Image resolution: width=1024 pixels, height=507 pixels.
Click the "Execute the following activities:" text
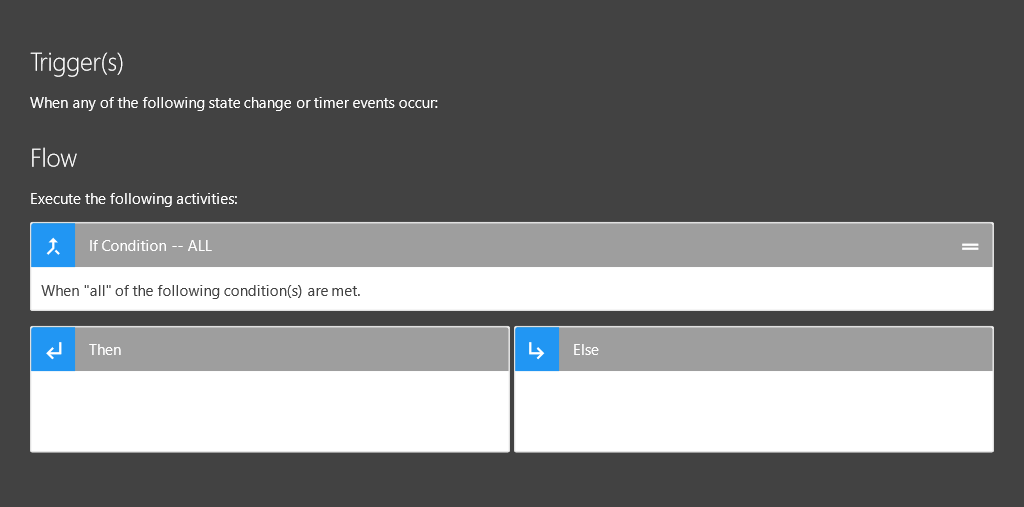click(134, 199)
